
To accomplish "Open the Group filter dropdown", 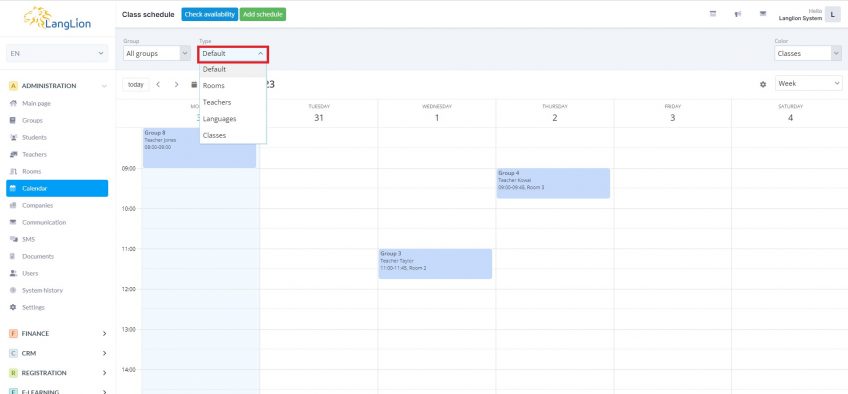I will (x=156, y=54).
